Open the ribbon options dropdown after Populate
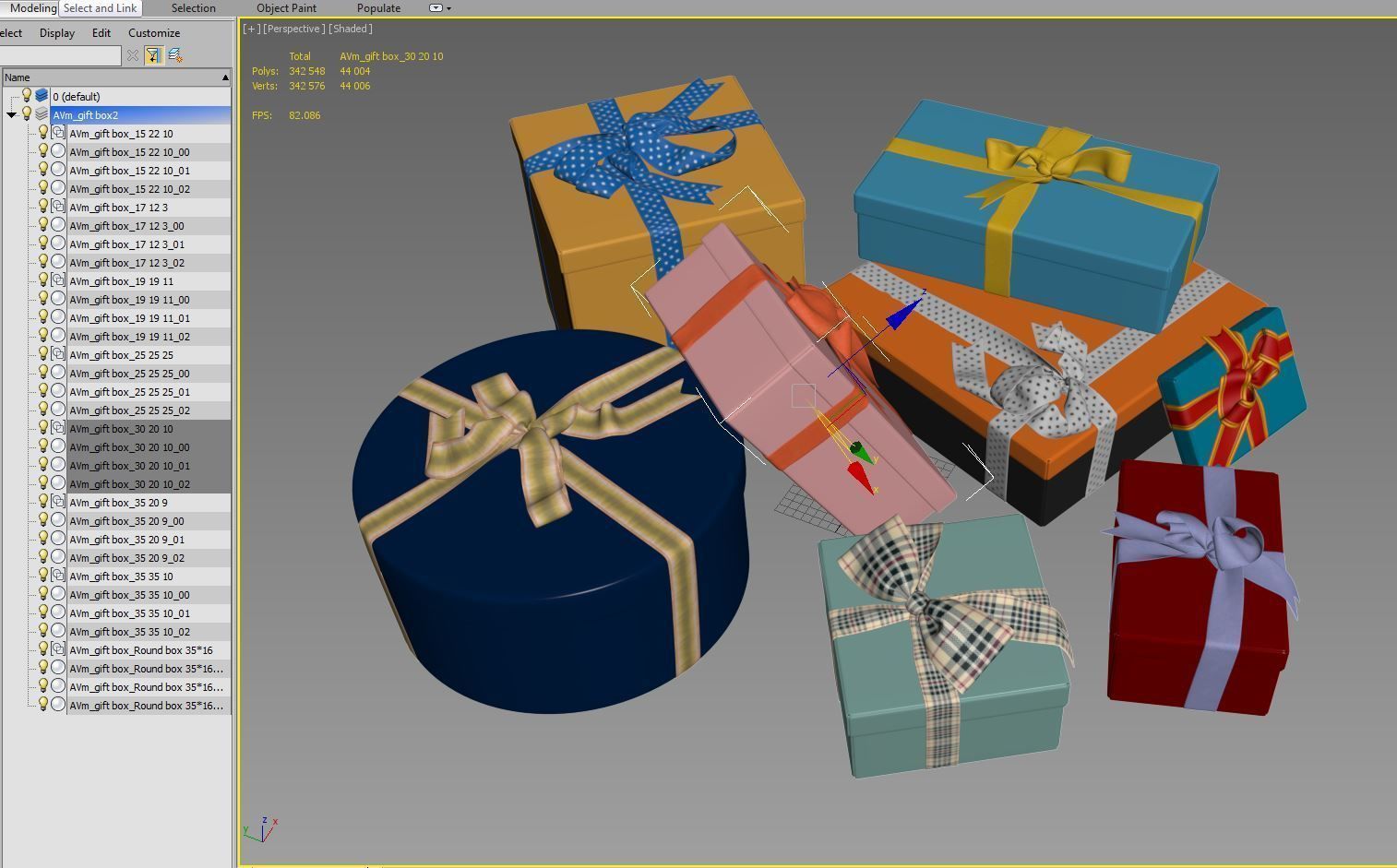Image resolution: width=1397 pixels, height=868 pixels. (440, 8)
